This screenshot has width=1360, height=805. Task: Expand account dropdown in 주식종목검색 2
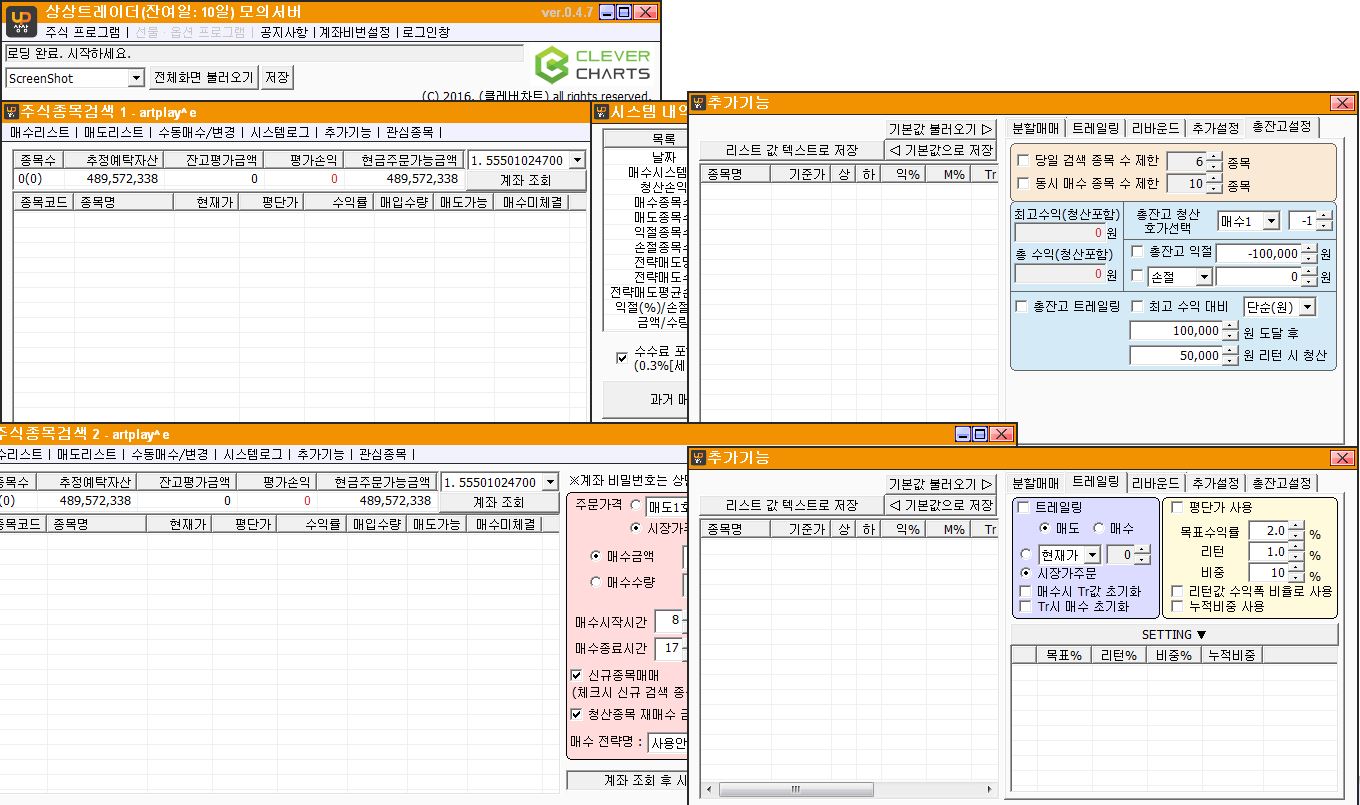[549, 482]
